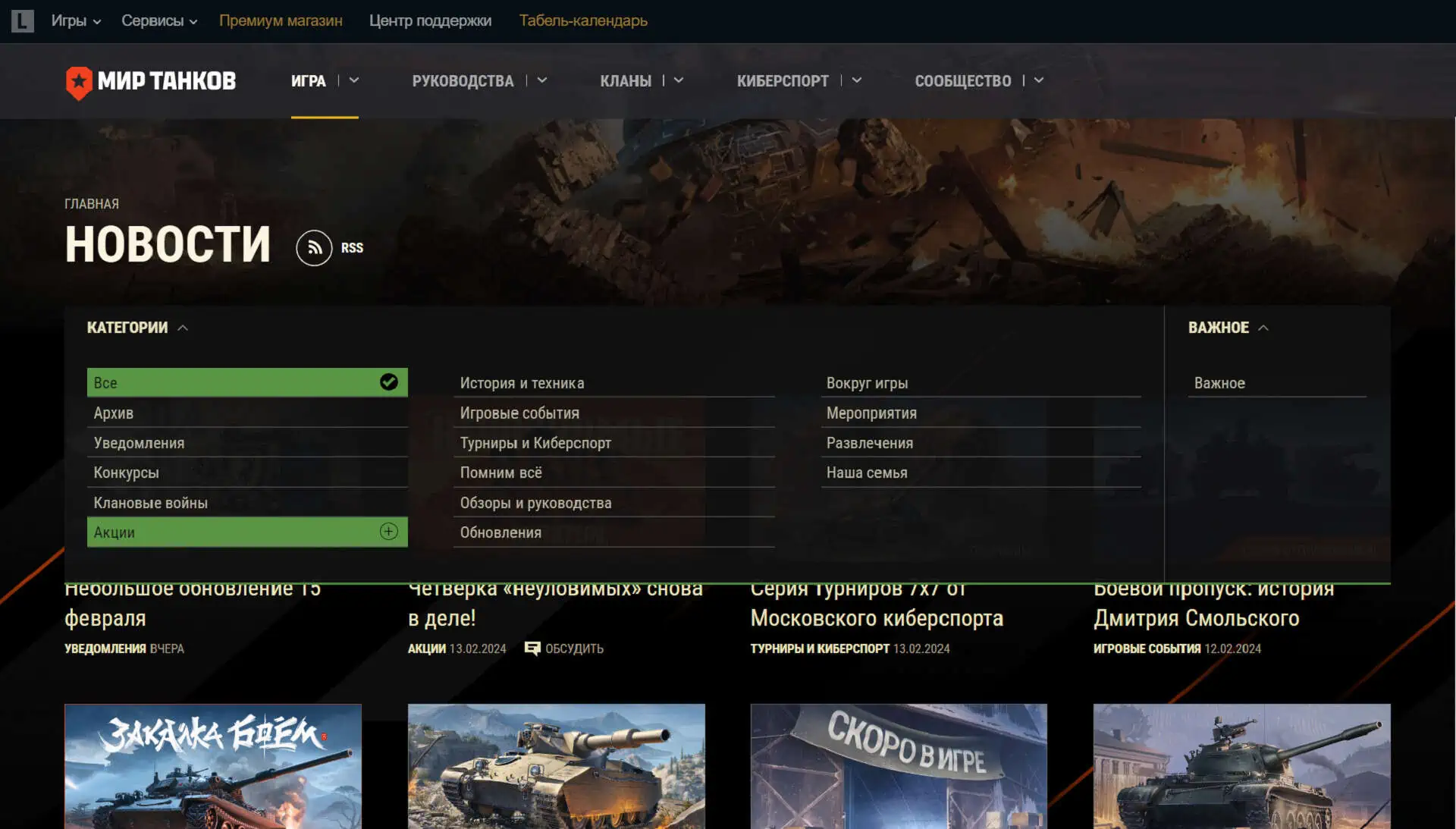Expand the Игры dropdown in top bar
The image size is (1456, 829).
click(76, 21)
